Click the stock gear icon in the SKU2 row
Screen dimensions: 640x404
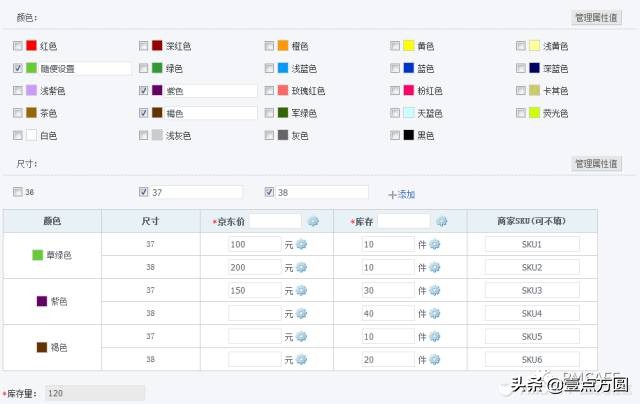(435, 267)
